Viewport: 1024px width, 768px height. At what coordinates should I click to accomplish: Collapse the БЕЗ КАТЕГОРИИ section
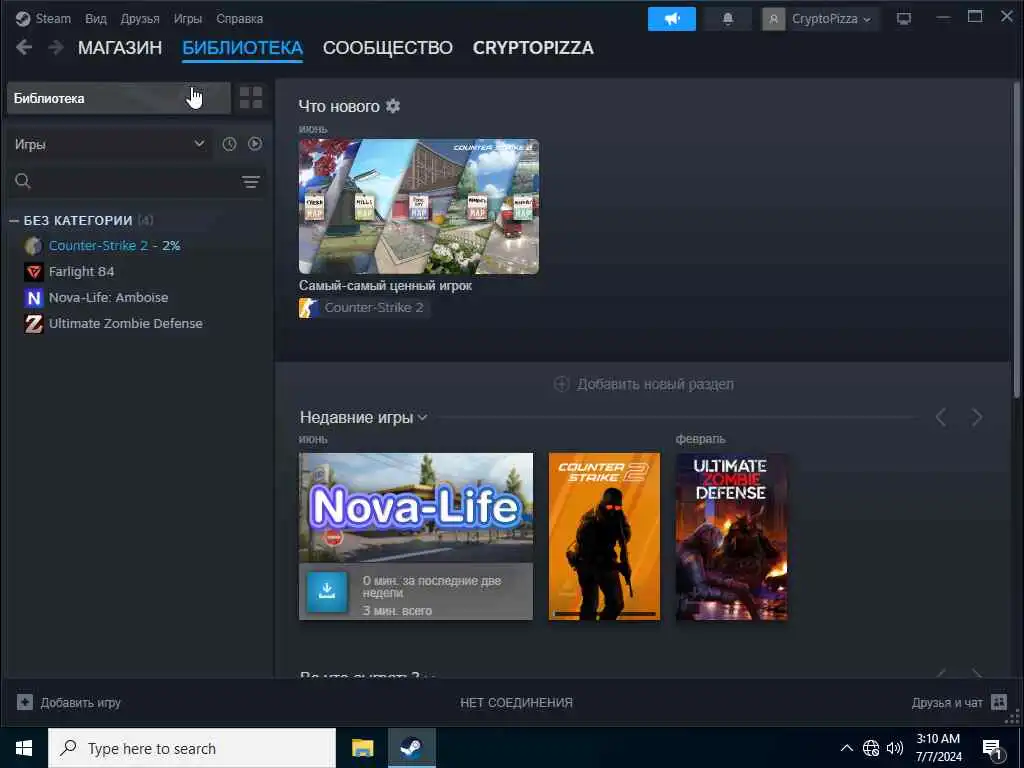(x=14, y=221)
